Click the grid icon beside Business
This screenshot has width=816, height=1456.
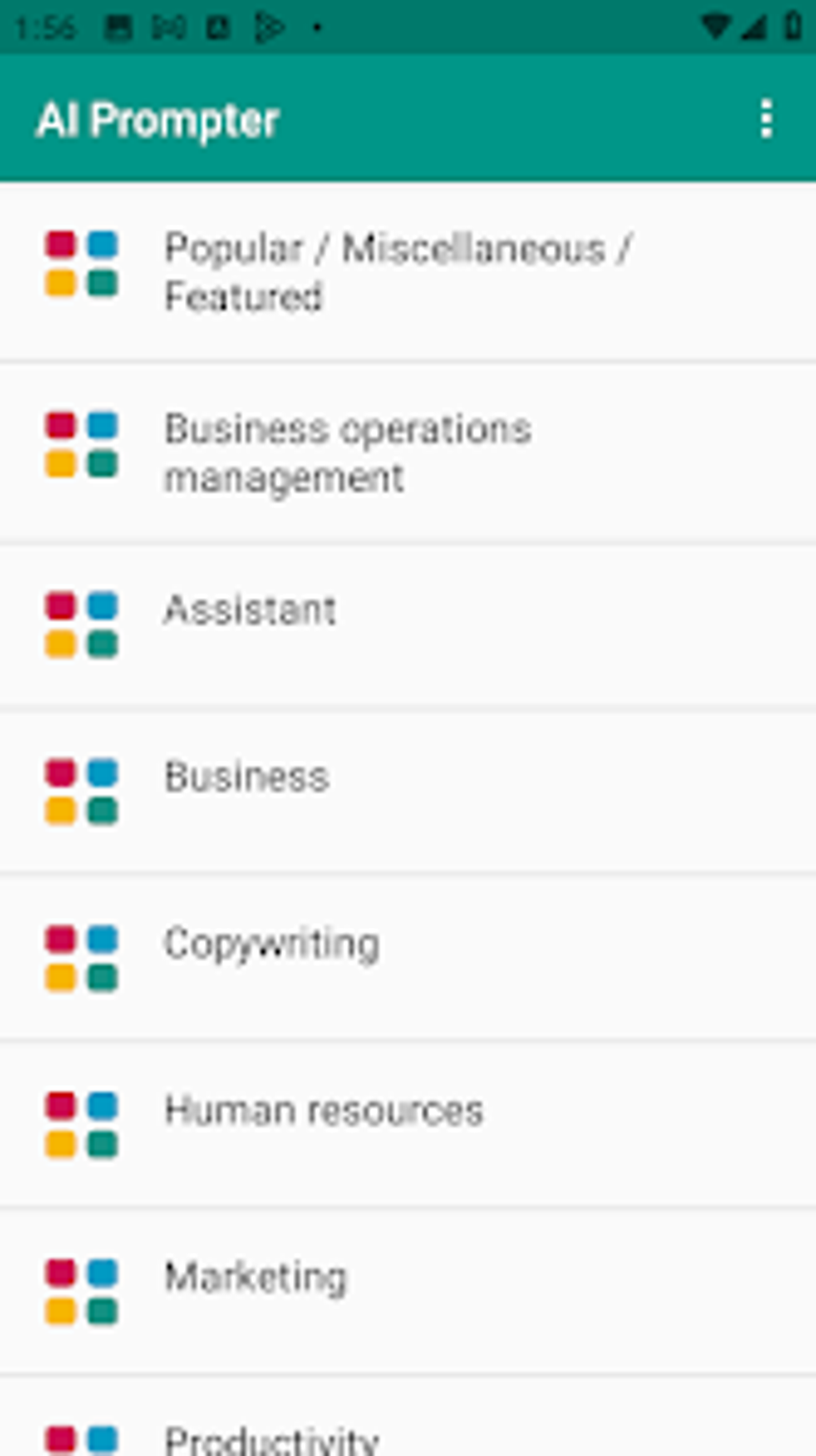click(82, 792)
